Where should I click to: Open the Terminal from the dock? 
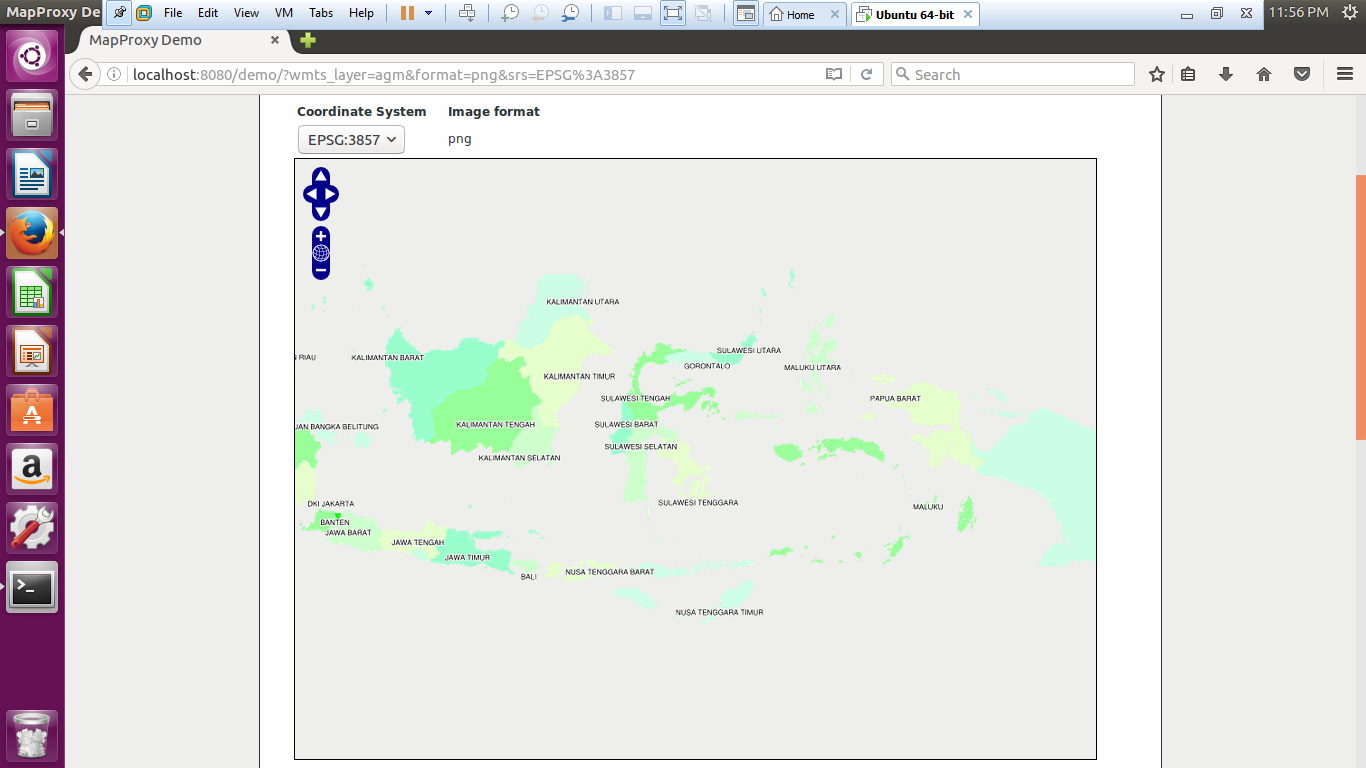coord(33,587)
